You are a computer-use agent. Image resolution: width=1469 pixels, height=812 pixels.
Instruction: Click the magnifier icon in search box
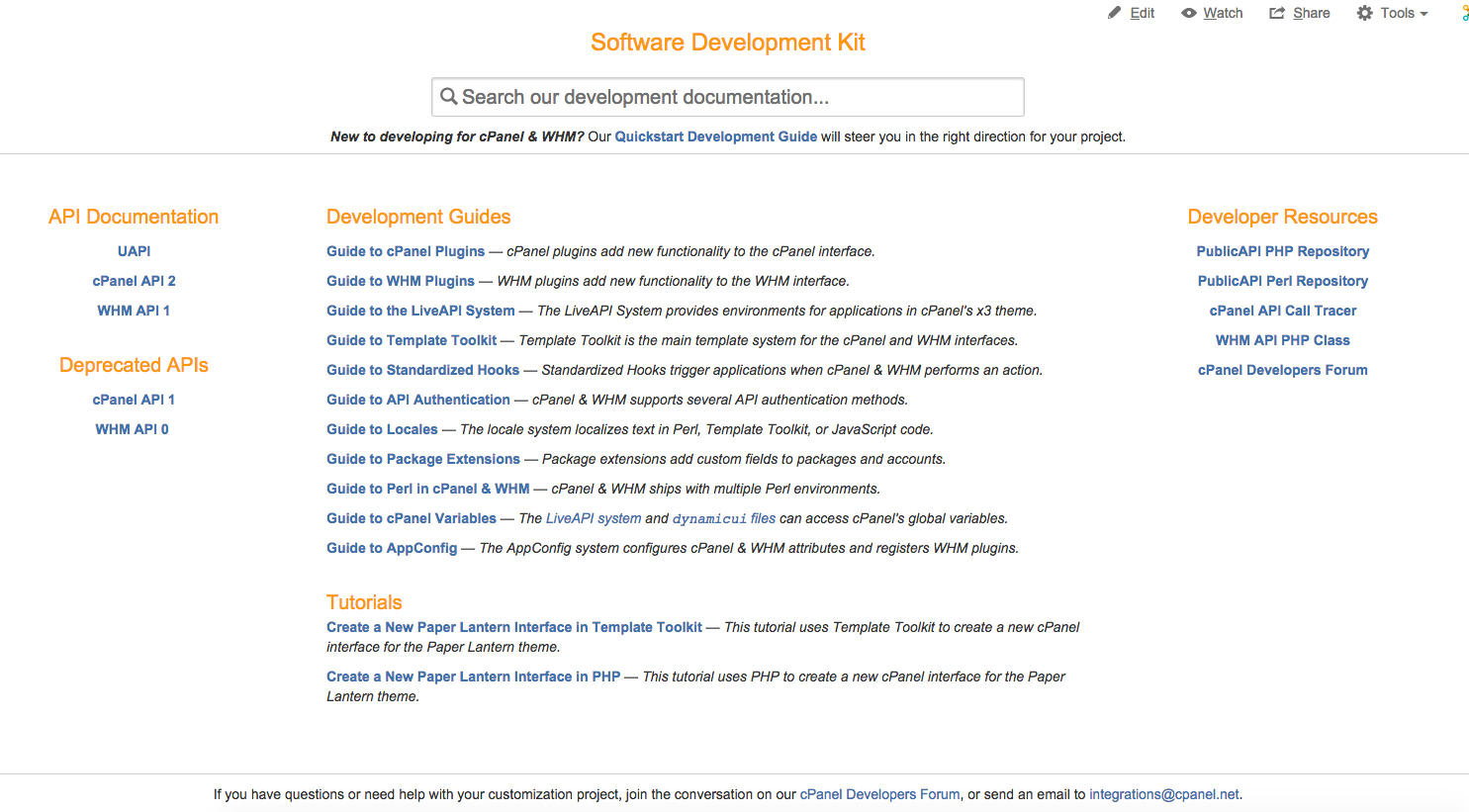[x=449, y=96]
